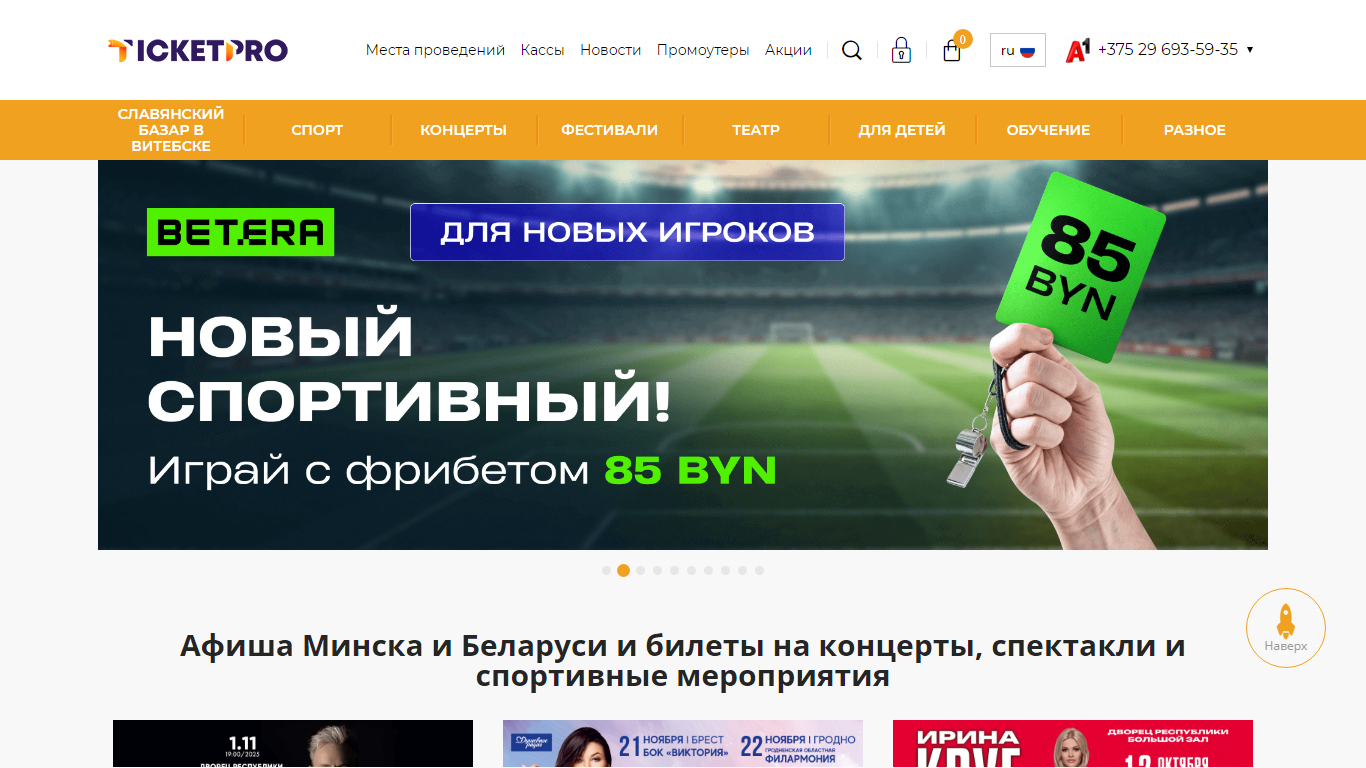The image size is (1366, 768).
Task: Open the Новости link
Action: pyautogui.click(x=611, y=50)
